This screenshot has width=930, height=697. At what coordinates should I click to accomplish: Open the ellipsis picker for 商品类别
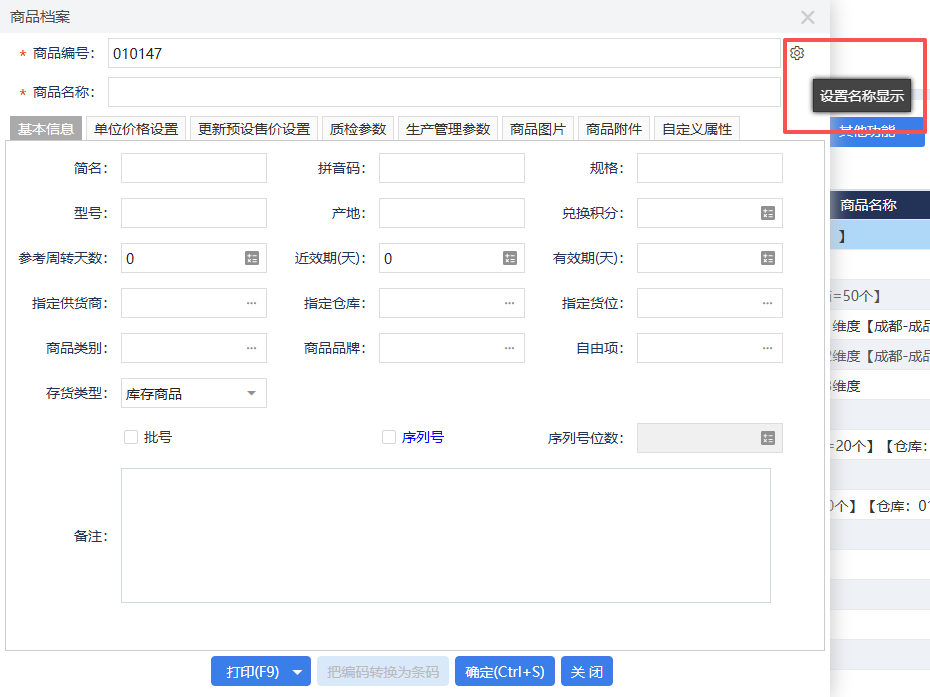coord(254,347)
